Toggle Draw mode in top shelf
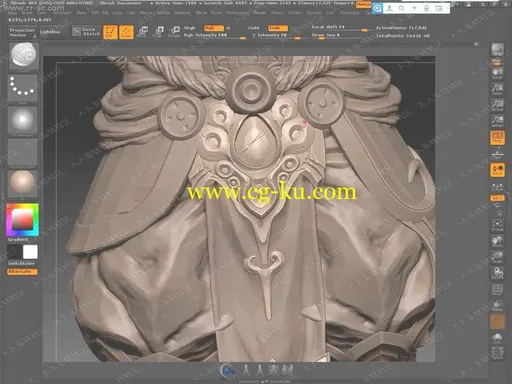This screenshot has height=384, width=512. [126, 32]
